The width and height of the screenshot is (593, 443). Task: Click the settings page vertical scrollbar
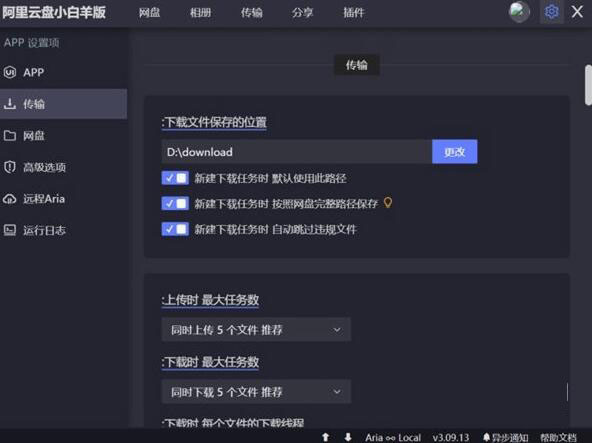(588, 85)
